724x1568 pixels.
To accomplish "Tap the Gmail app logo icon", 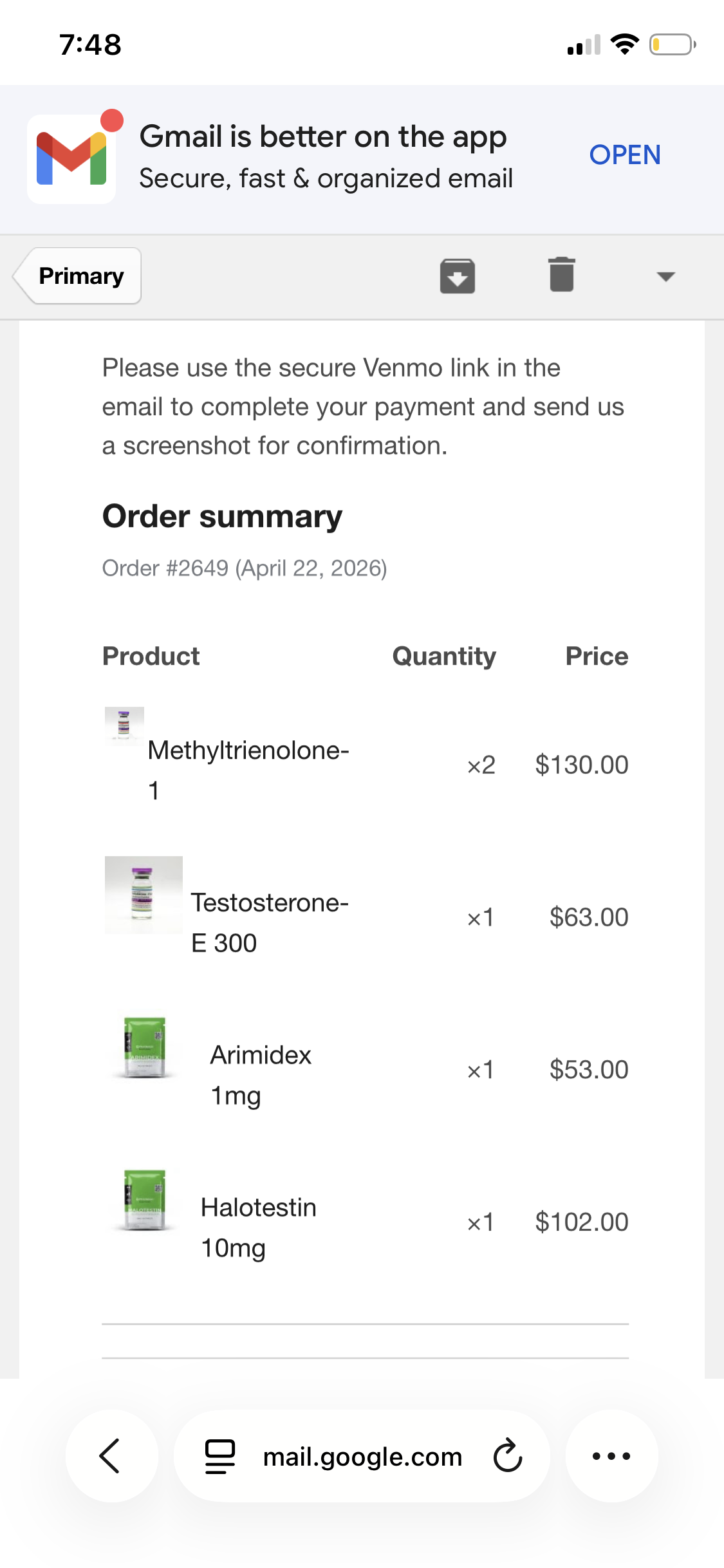I will point(71,158).
